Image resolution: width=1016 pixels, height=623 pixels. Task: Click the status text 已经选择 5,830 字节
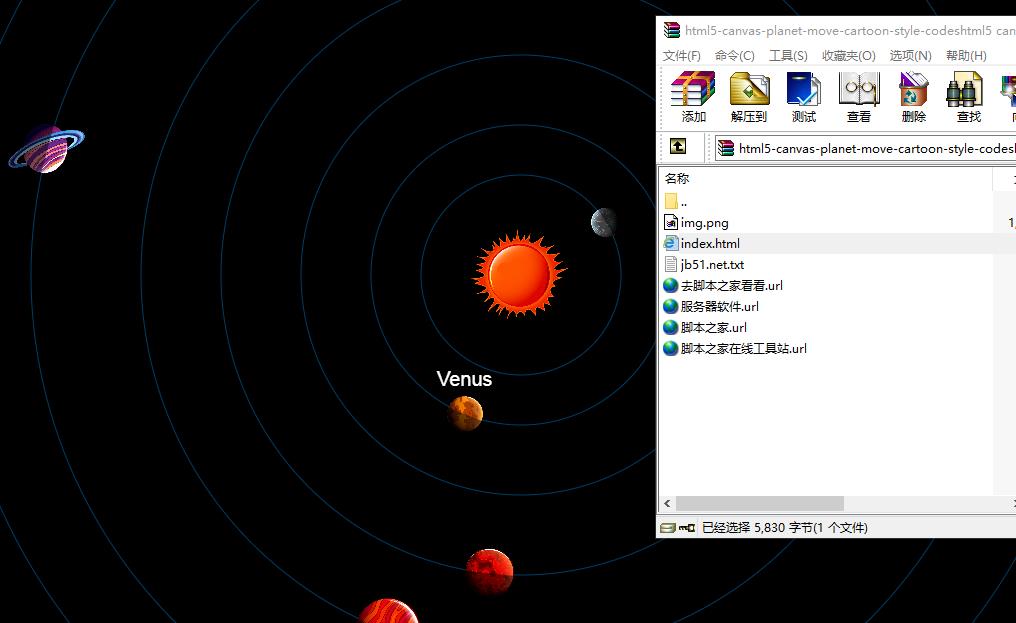[x=785, y=528]
